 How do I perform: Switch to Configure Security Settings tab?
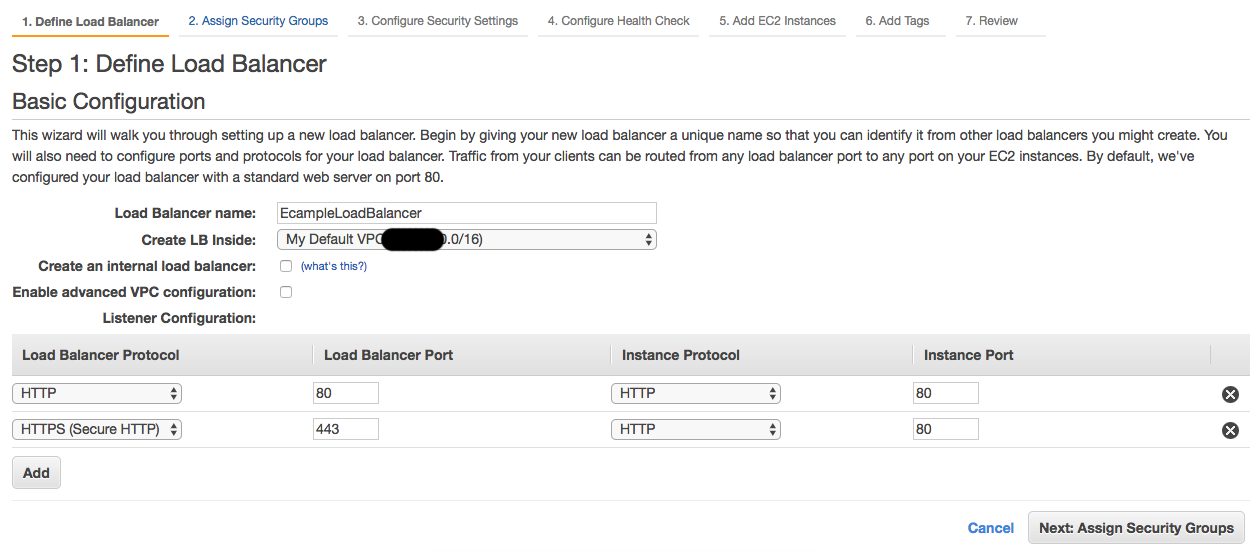438,21
